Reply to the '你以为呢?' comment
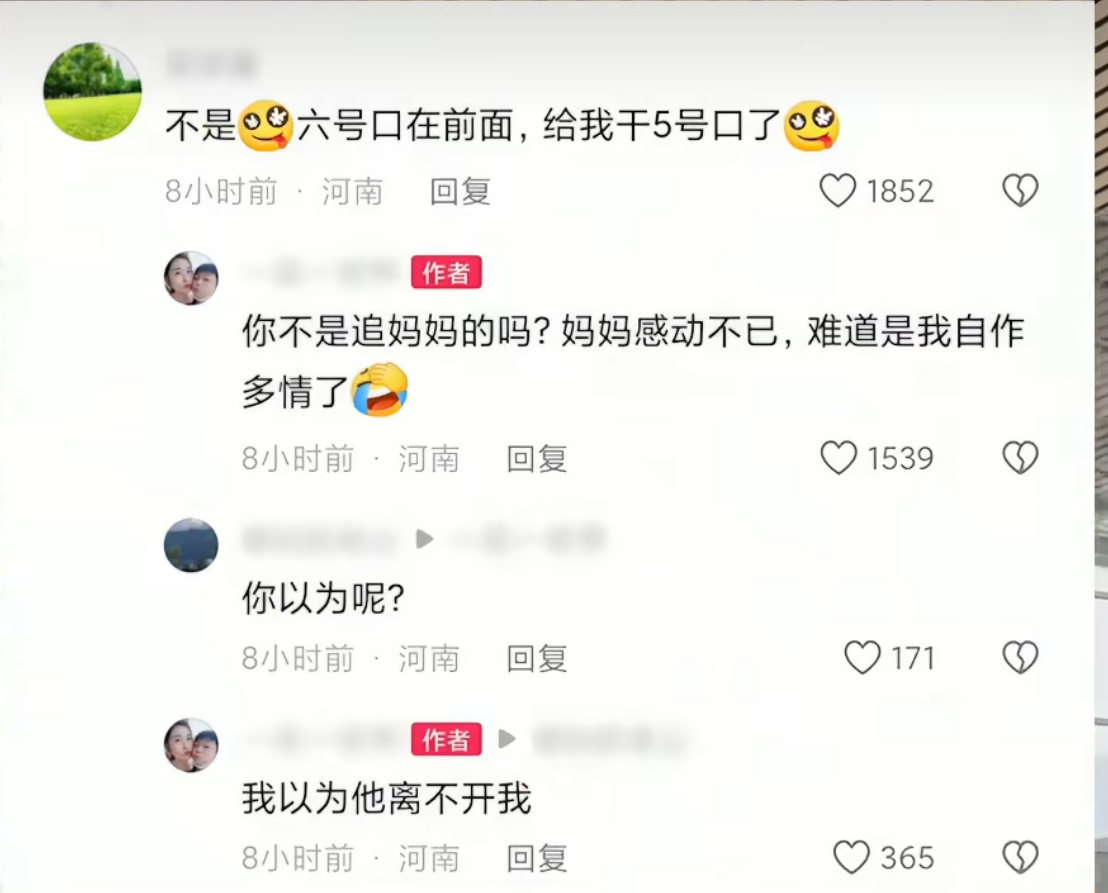1108x893 pixels. [537, 658]
